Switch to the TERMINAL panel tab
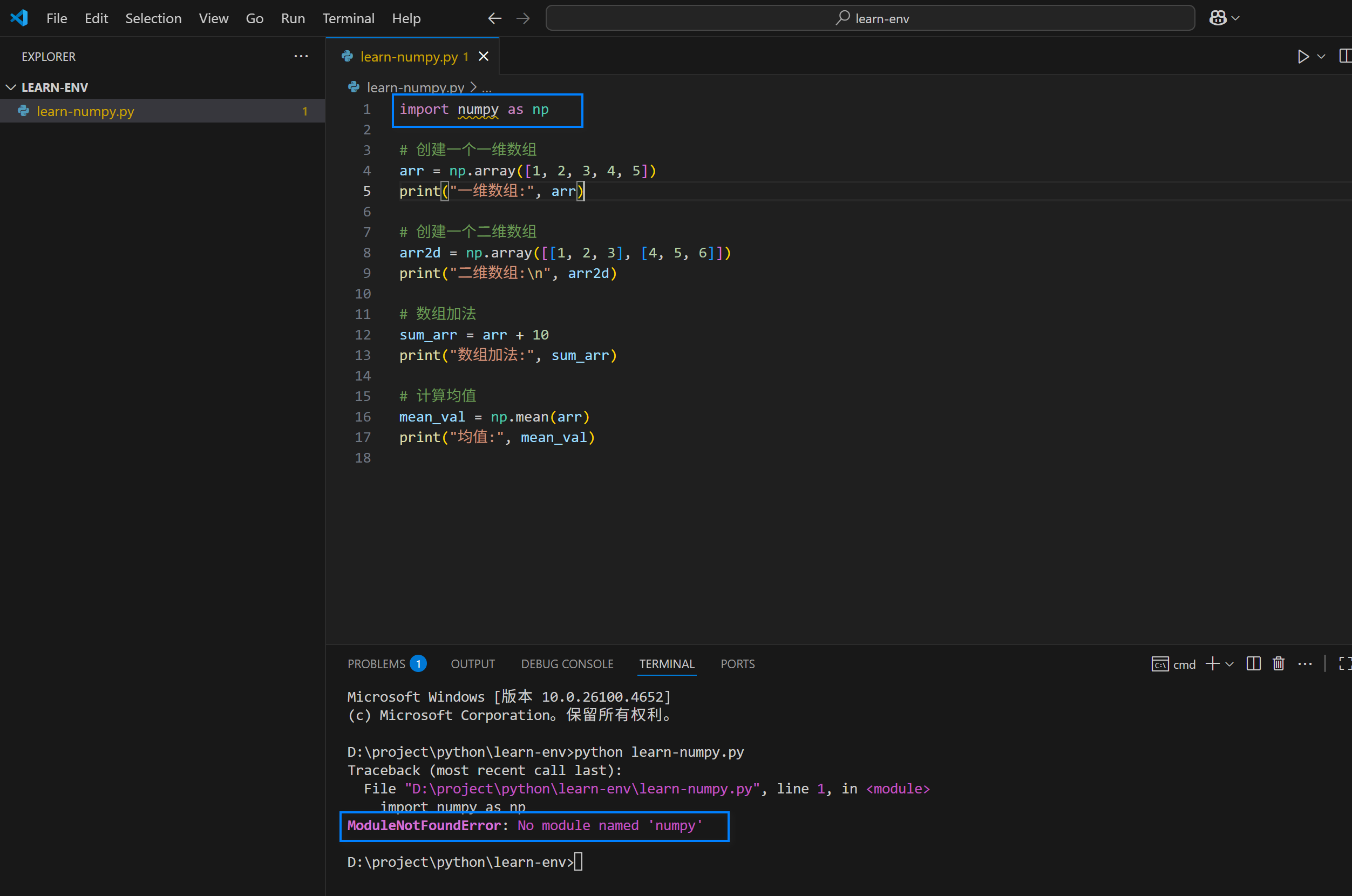Screen dimensions: 1352x896 coord(667,664)
